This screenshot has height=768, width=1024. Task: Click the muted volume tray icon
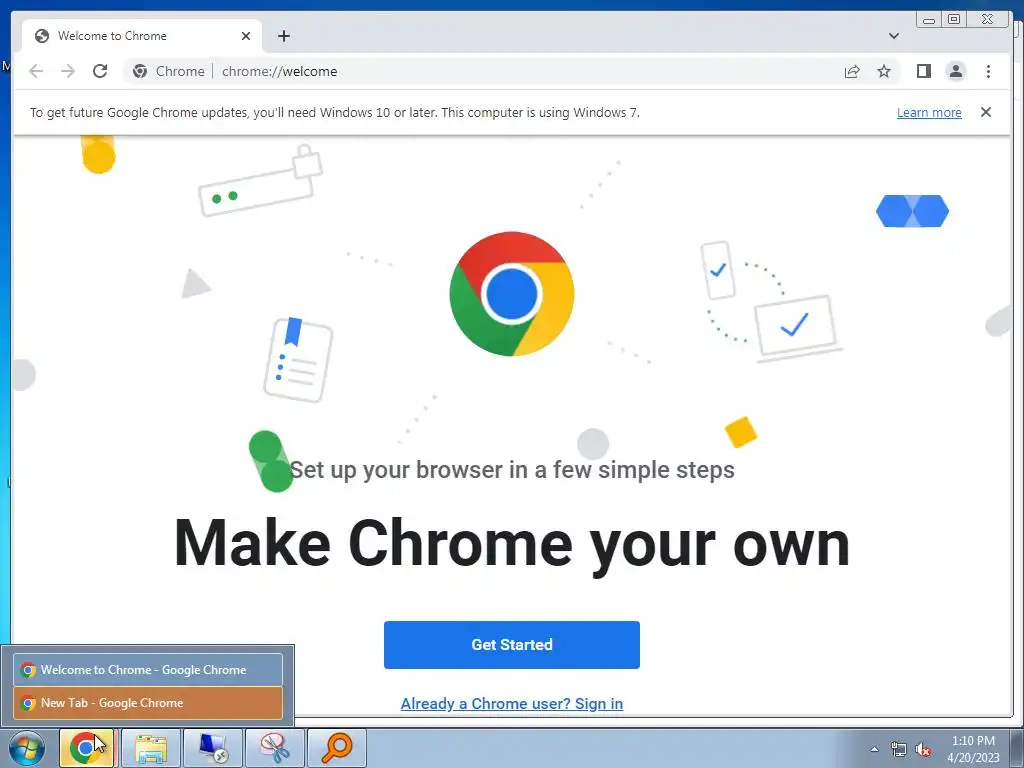(x=922, y=749)
